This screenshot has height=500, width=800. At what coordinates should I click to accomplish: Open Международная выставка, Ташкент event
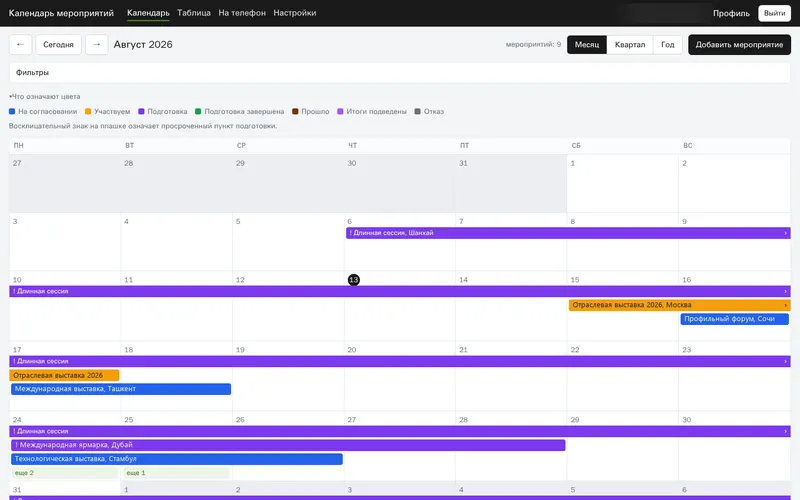(121, 389)
